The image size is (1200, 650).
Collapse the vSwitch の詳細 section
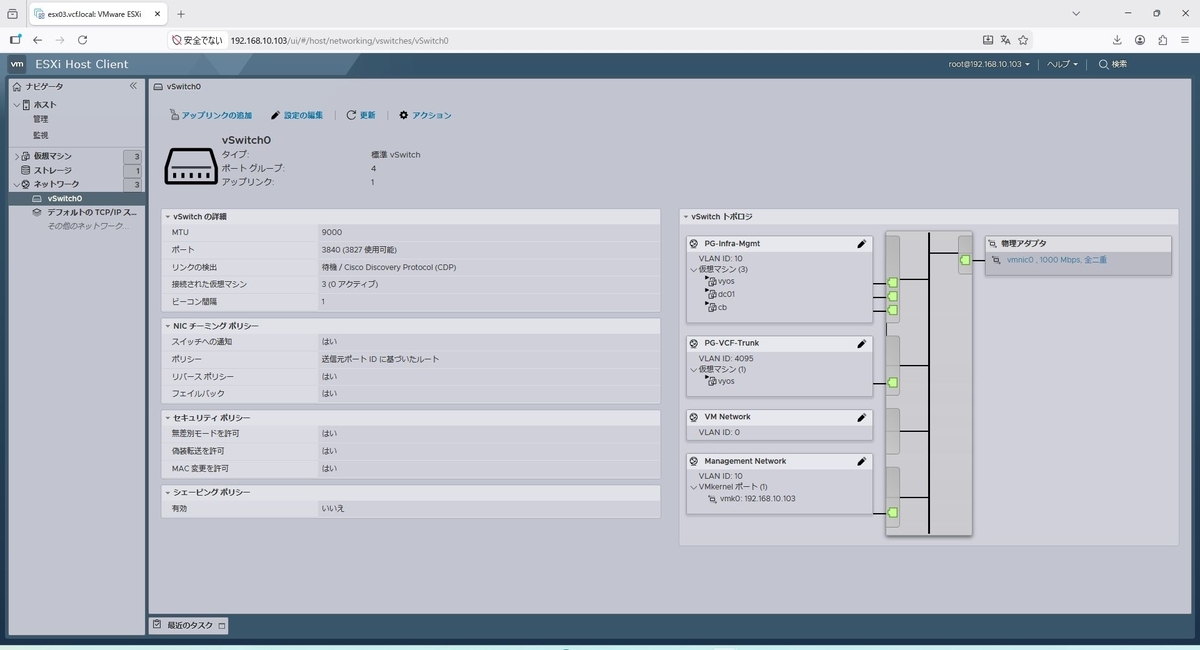click(168, 217)
